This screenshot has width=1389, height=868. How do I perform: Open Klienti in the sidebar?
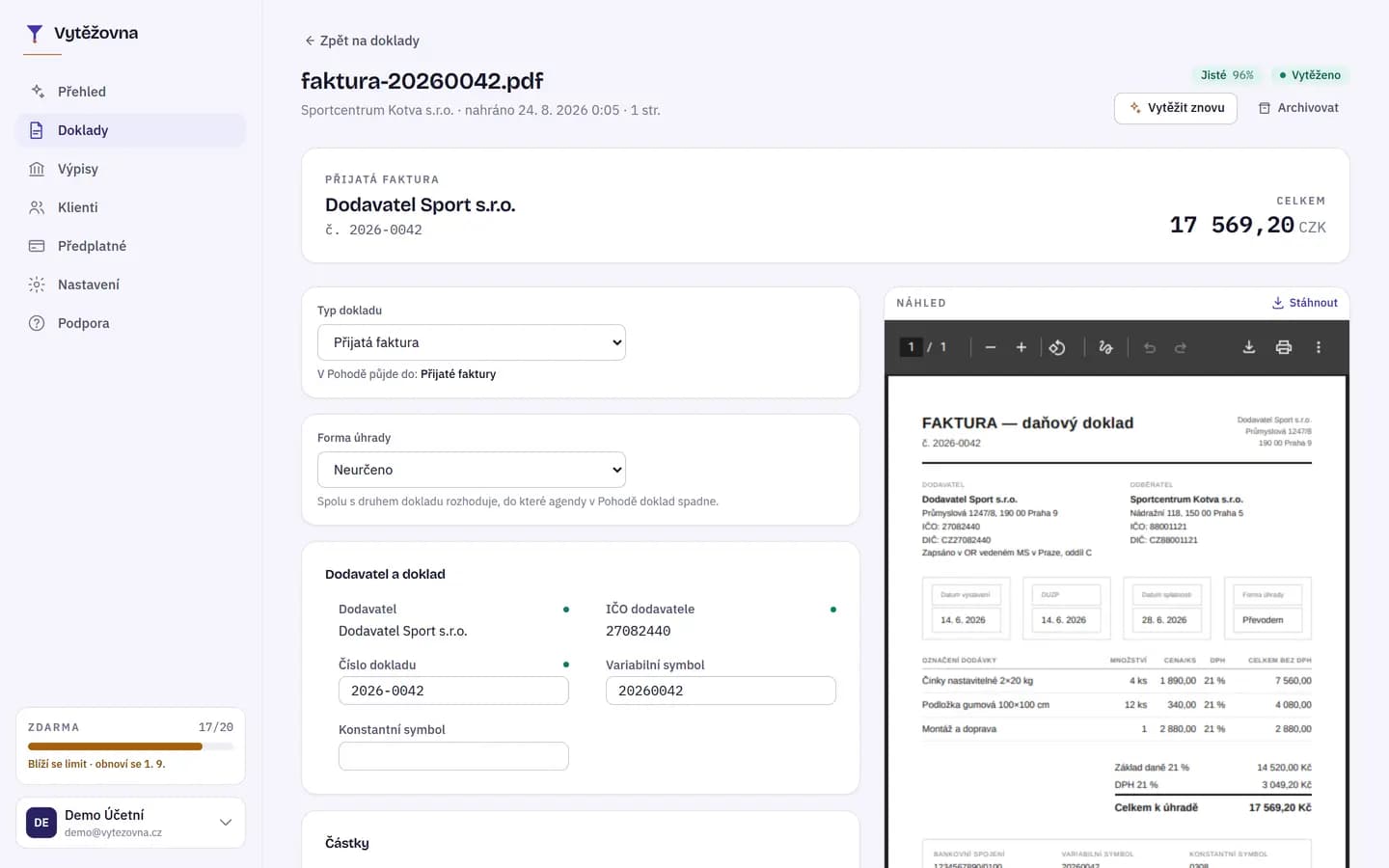131,207
